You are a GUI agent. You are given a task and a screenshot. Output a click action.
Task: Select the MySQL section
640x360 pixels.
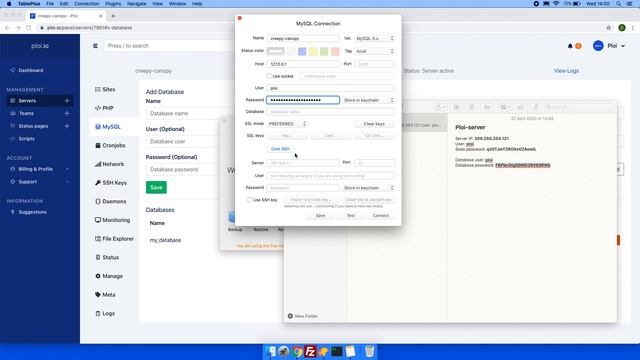point(108,127)
